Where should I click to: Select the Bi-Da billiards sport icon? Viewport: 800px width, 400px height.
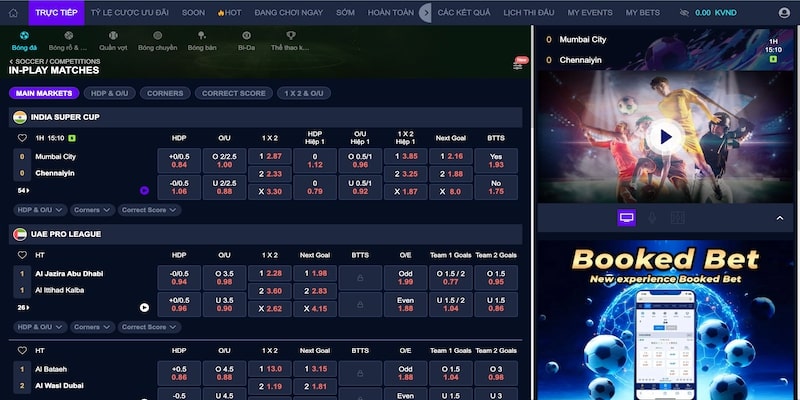246,40
